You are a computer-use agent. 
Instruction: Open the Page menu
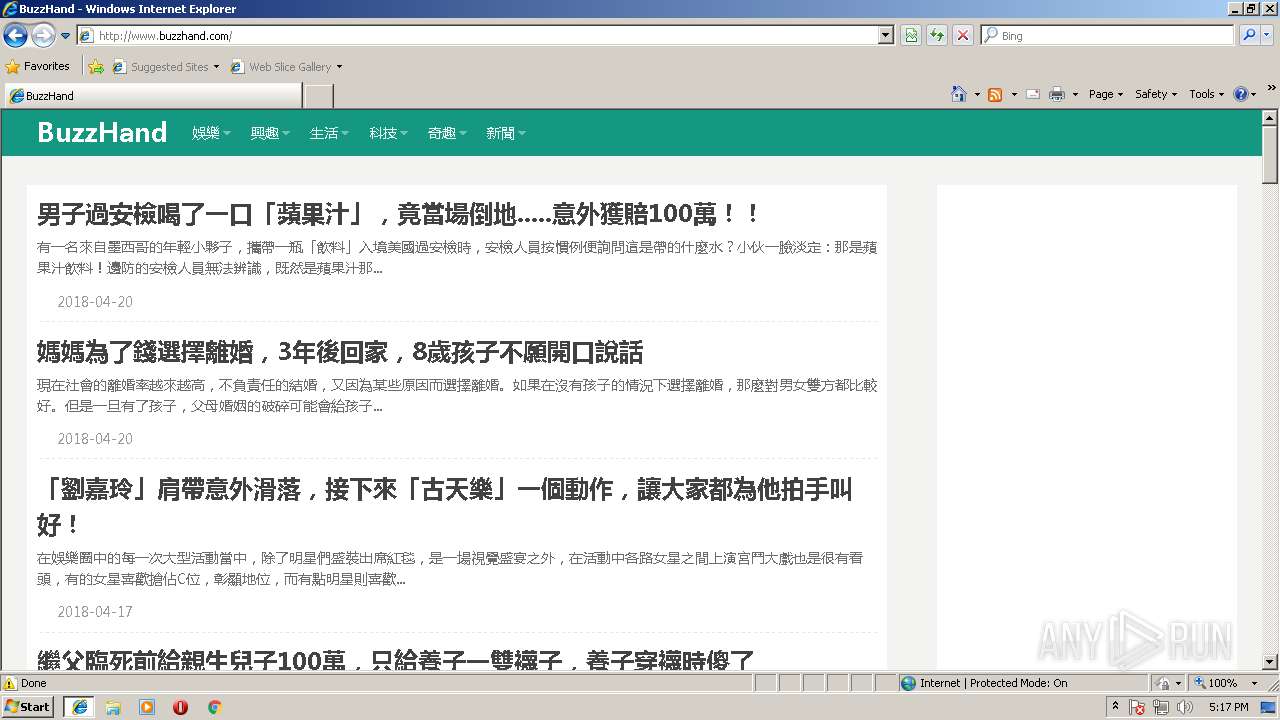click(x=1106, y=94)
